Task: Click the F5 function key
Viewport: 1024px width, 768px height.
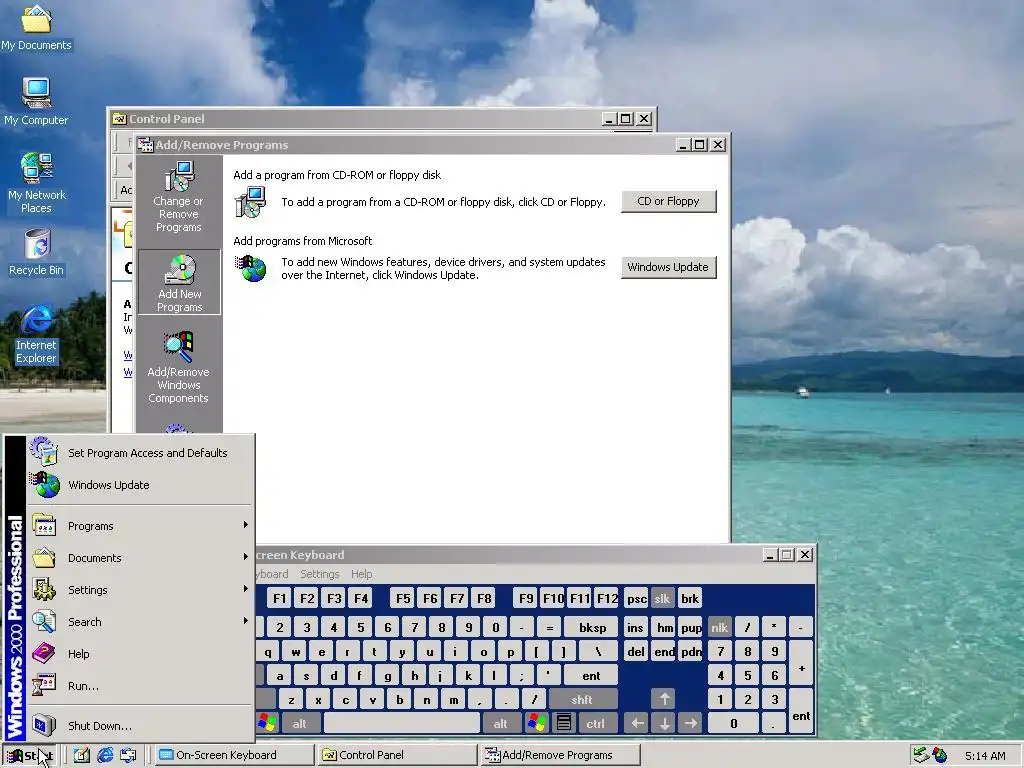Action: click(403, 598)
